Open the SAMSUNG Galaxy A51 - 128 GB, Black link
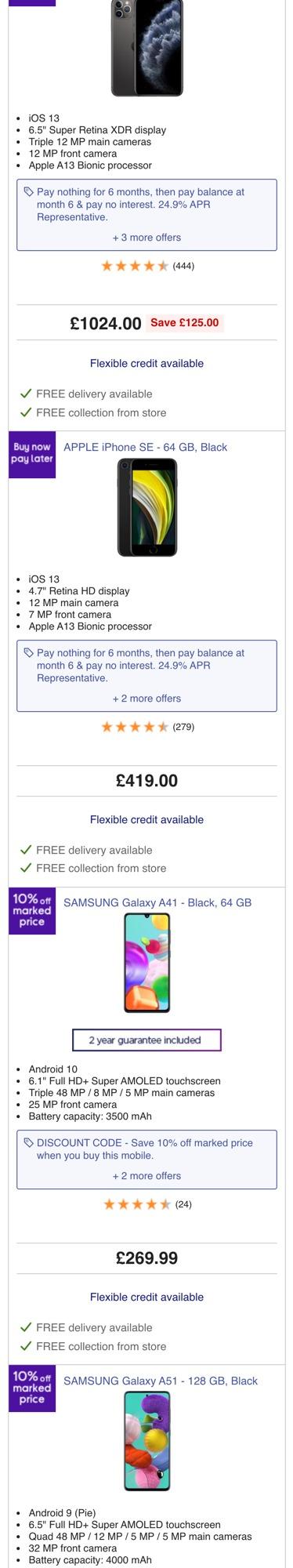Screen dimensions: 293x1568 pyautogui.click(x=161, y=1381)
